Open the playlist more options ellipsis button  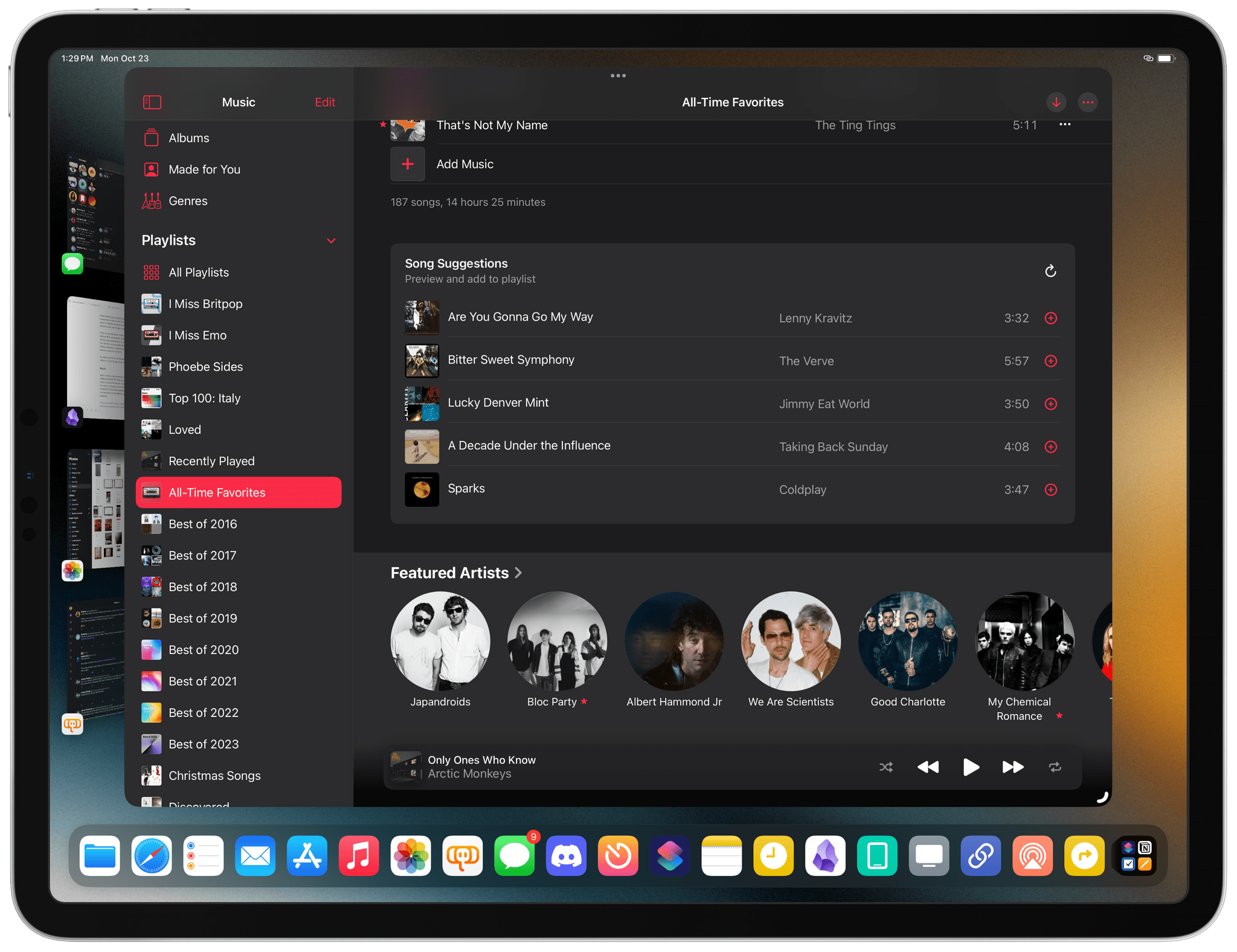1088,102
